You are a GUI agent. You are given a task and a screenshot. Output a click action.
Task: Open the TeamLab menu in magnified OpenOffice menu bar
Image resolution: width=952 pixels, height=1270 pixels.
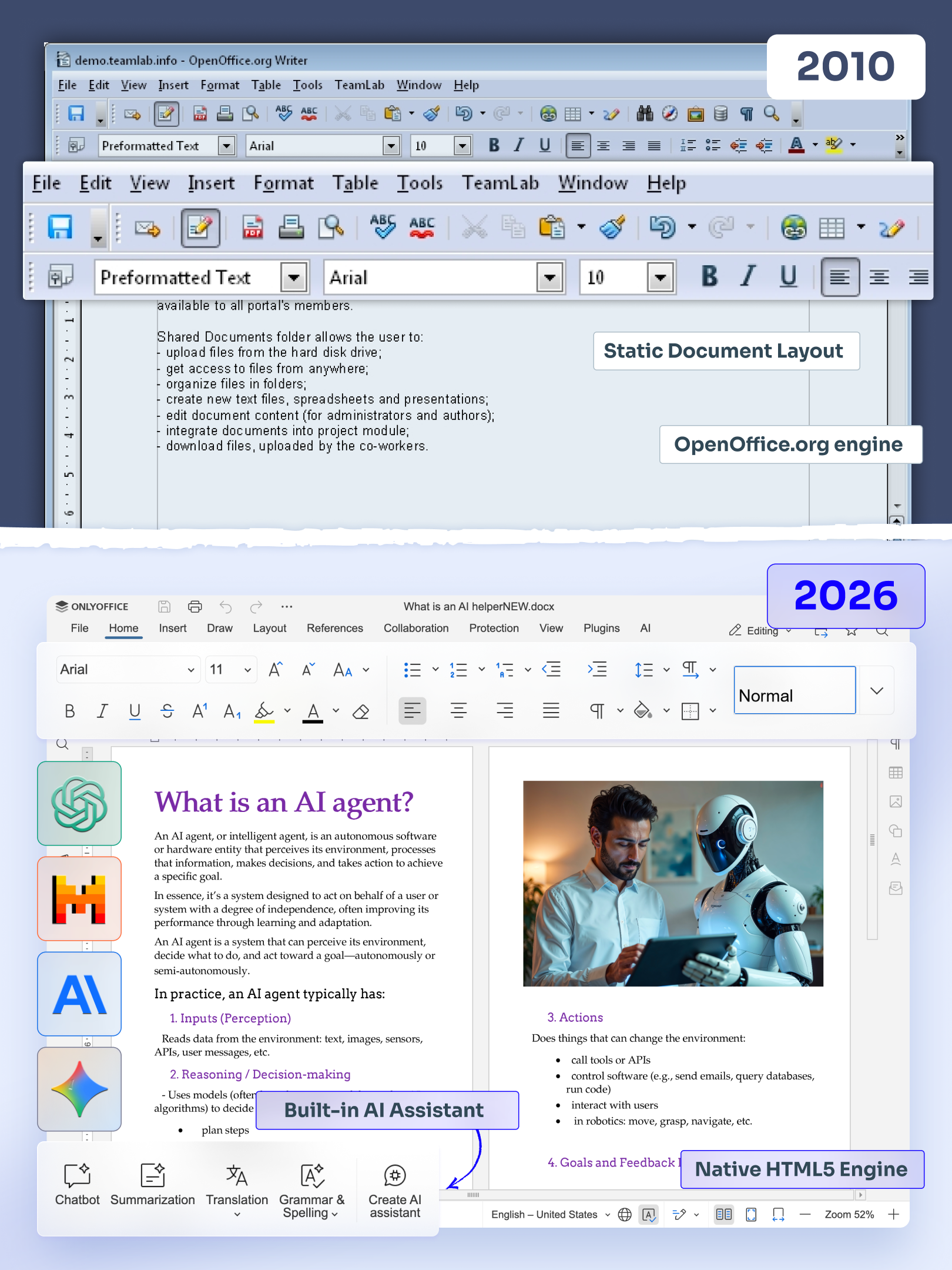(500, 183)
